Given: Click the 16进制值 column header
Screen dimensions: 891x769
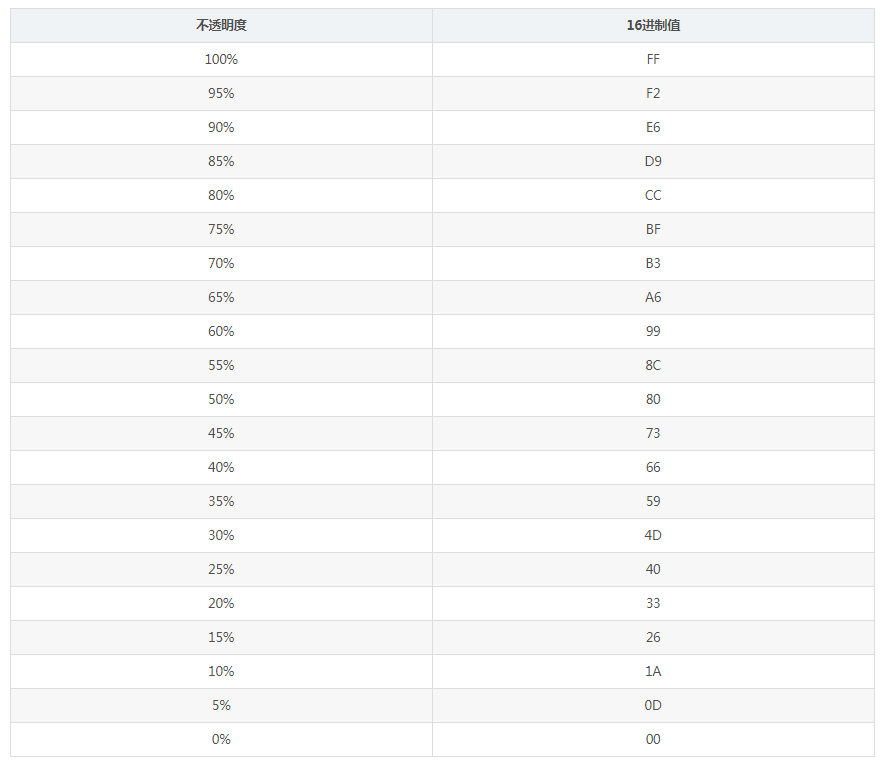Looking at the screenshot, I should pyautogui.click(x=653, y=26).
